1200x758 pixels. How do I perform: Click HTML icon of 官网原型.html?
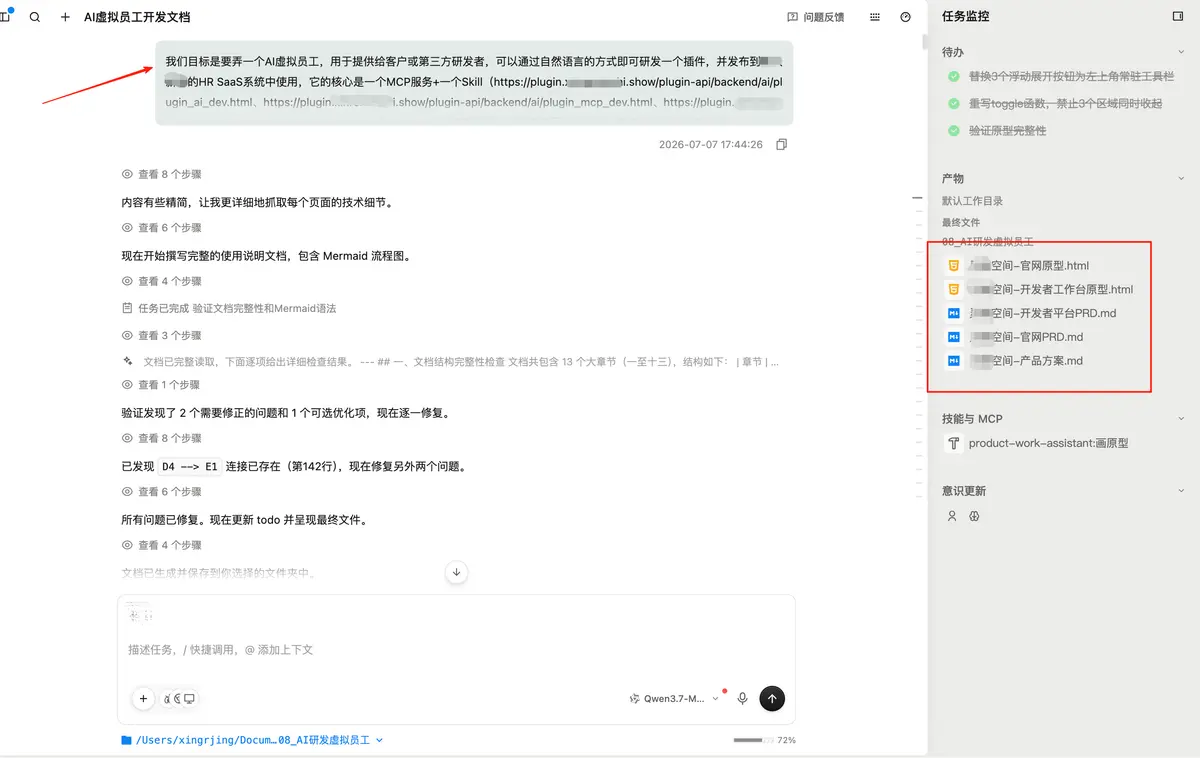pos(954,266)
